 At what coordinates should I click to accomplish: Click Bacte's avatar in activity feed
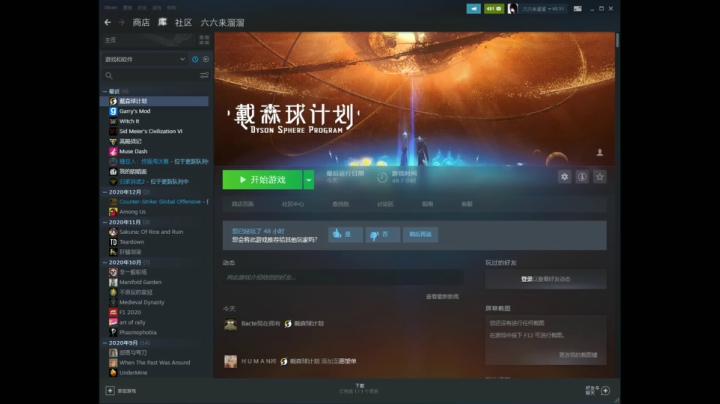[231, 324]
